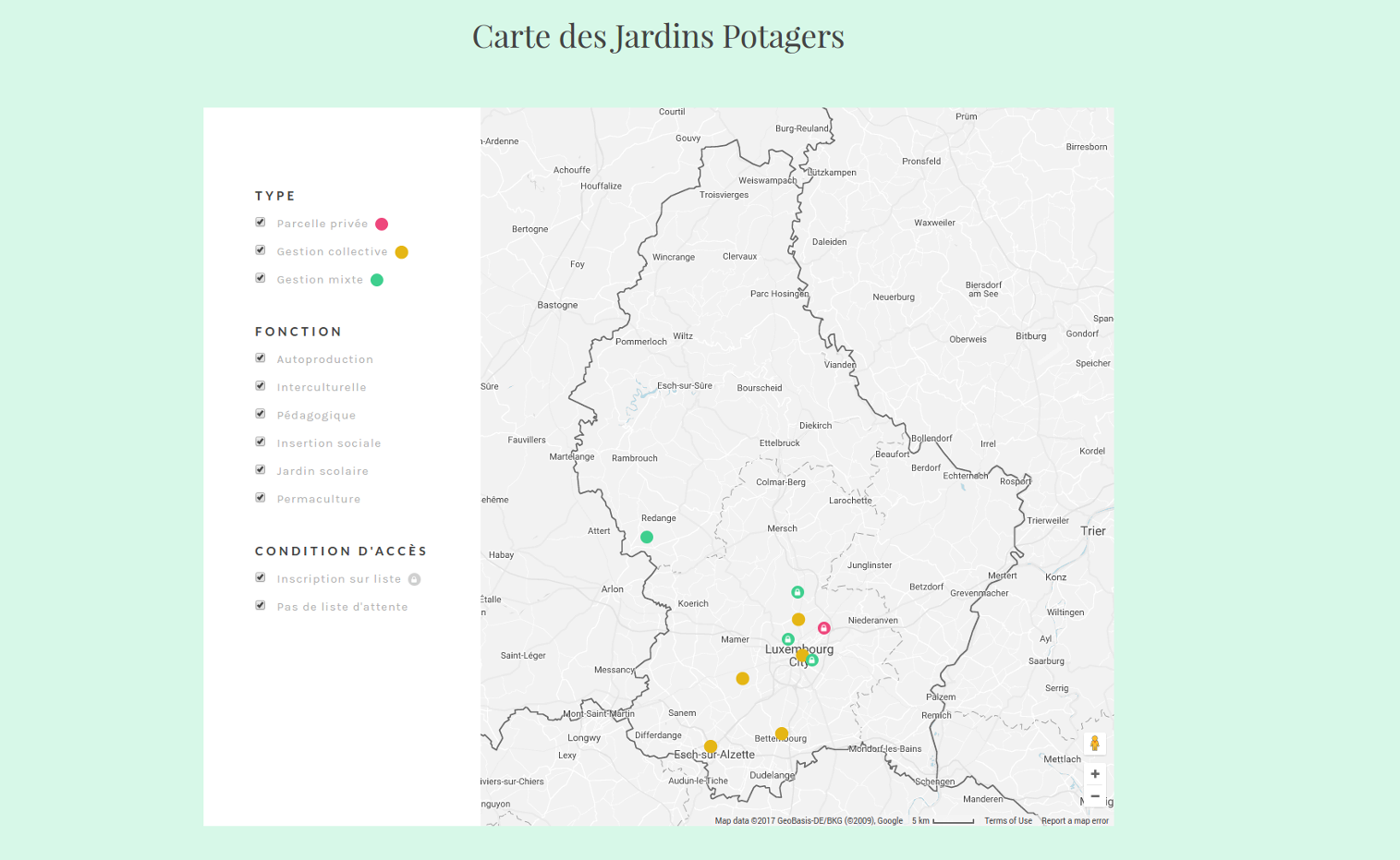This screenshot has width=1400, height=860.
Task: Click the Street View pegman icon
Action: 1095,744
